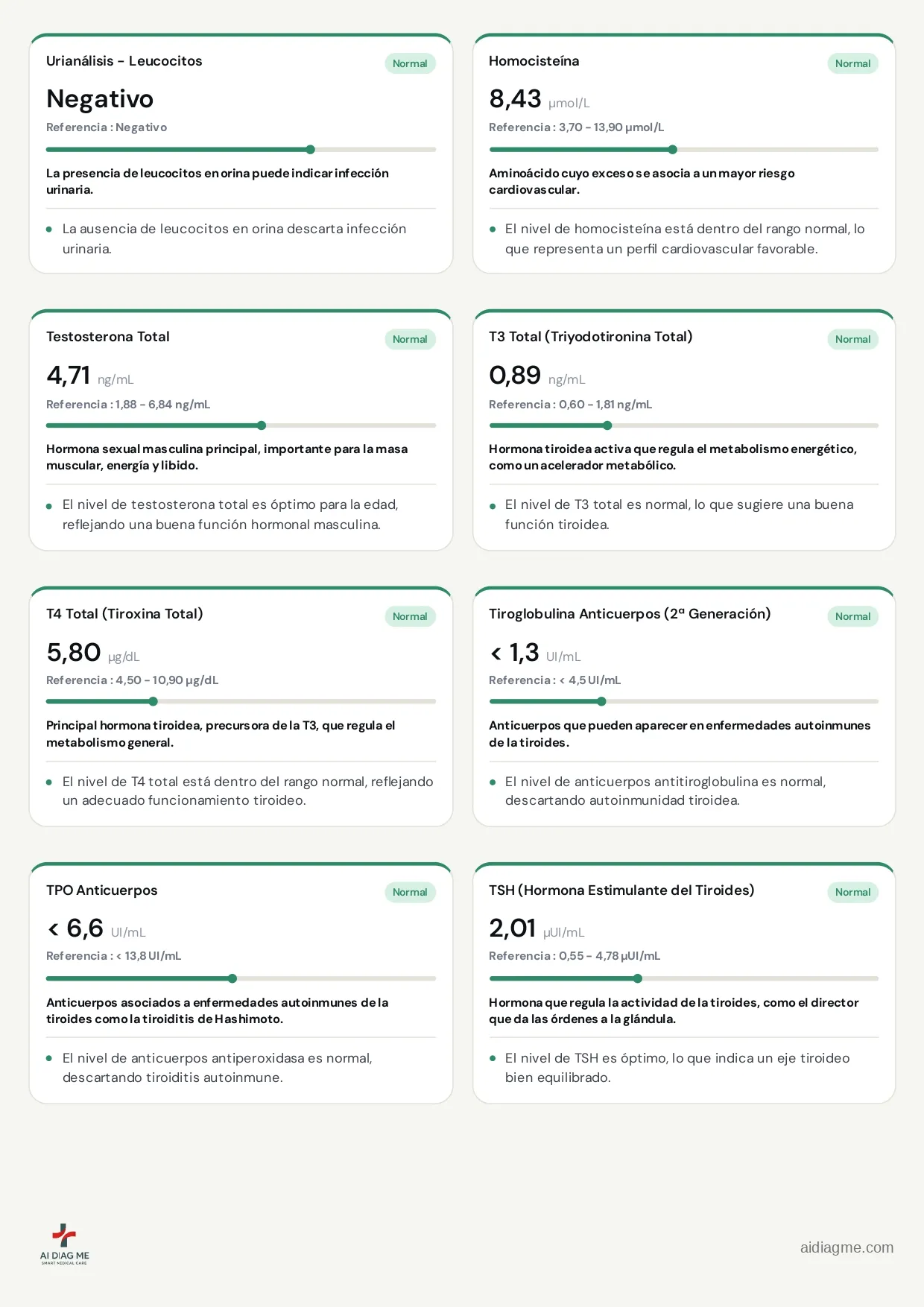Screen dimensions: 924x1307
Task: Click the Normal badge on Tiroglobulina Anticuerpos card
Action: pyautogui.click(x=852, y=616)
